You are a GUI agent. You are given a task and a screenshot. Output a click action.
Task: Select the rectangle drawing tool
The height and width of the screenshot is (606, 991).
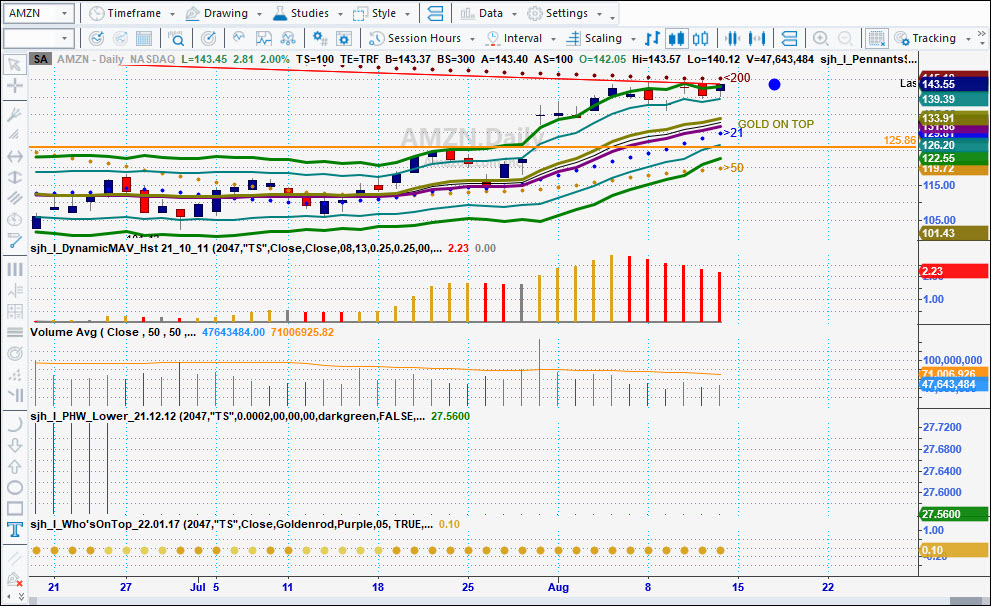click(15, 508)
